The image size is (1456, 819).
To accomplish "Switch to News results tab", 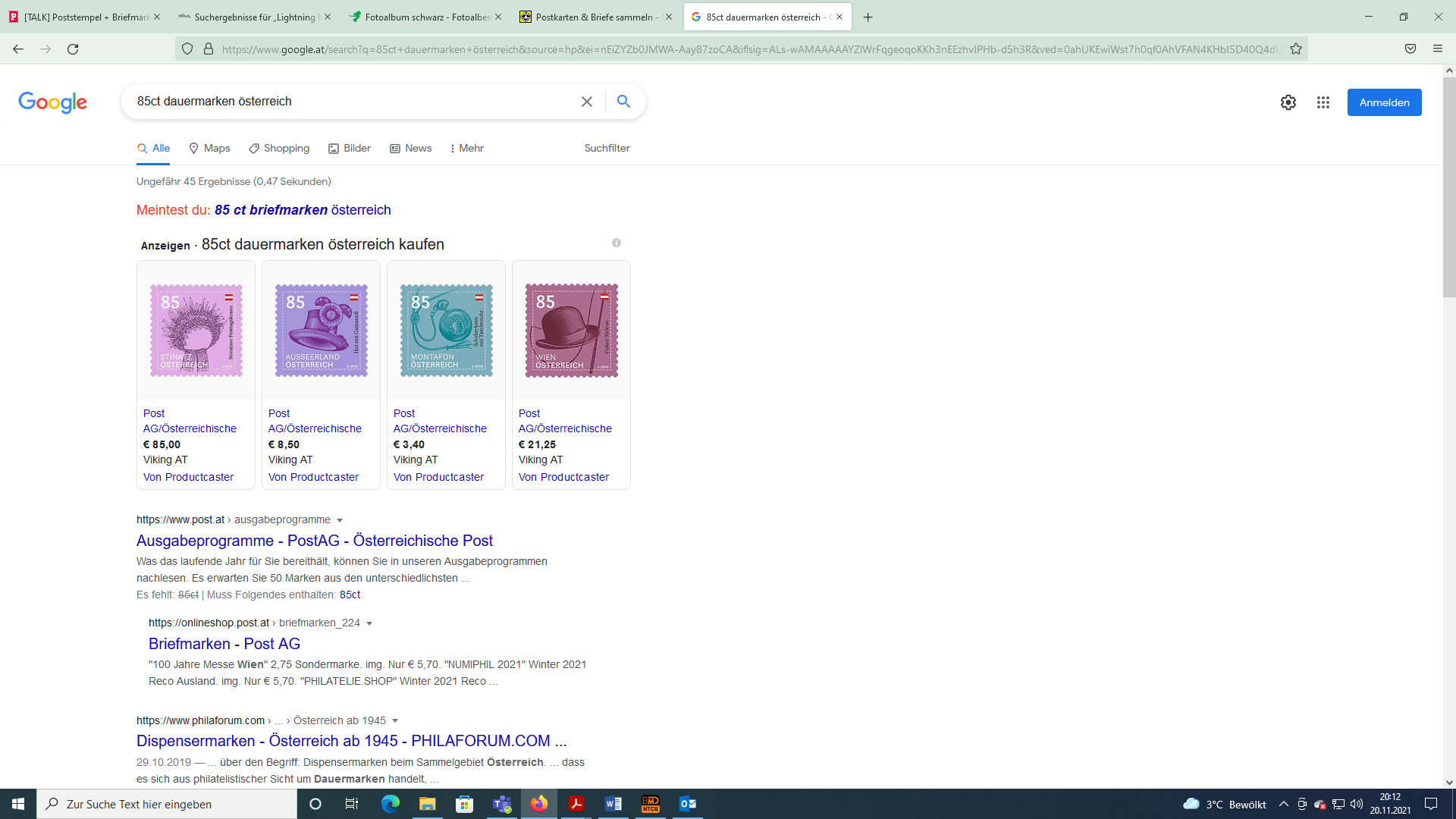I will [x=411, y=148].
